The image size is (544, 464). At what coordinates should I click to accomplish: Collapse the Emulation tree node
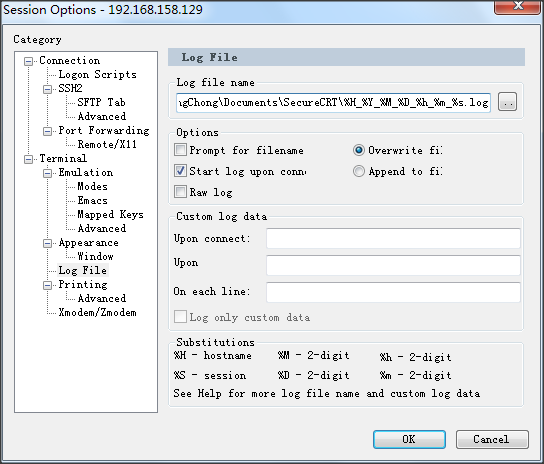[x=48, y=173]
